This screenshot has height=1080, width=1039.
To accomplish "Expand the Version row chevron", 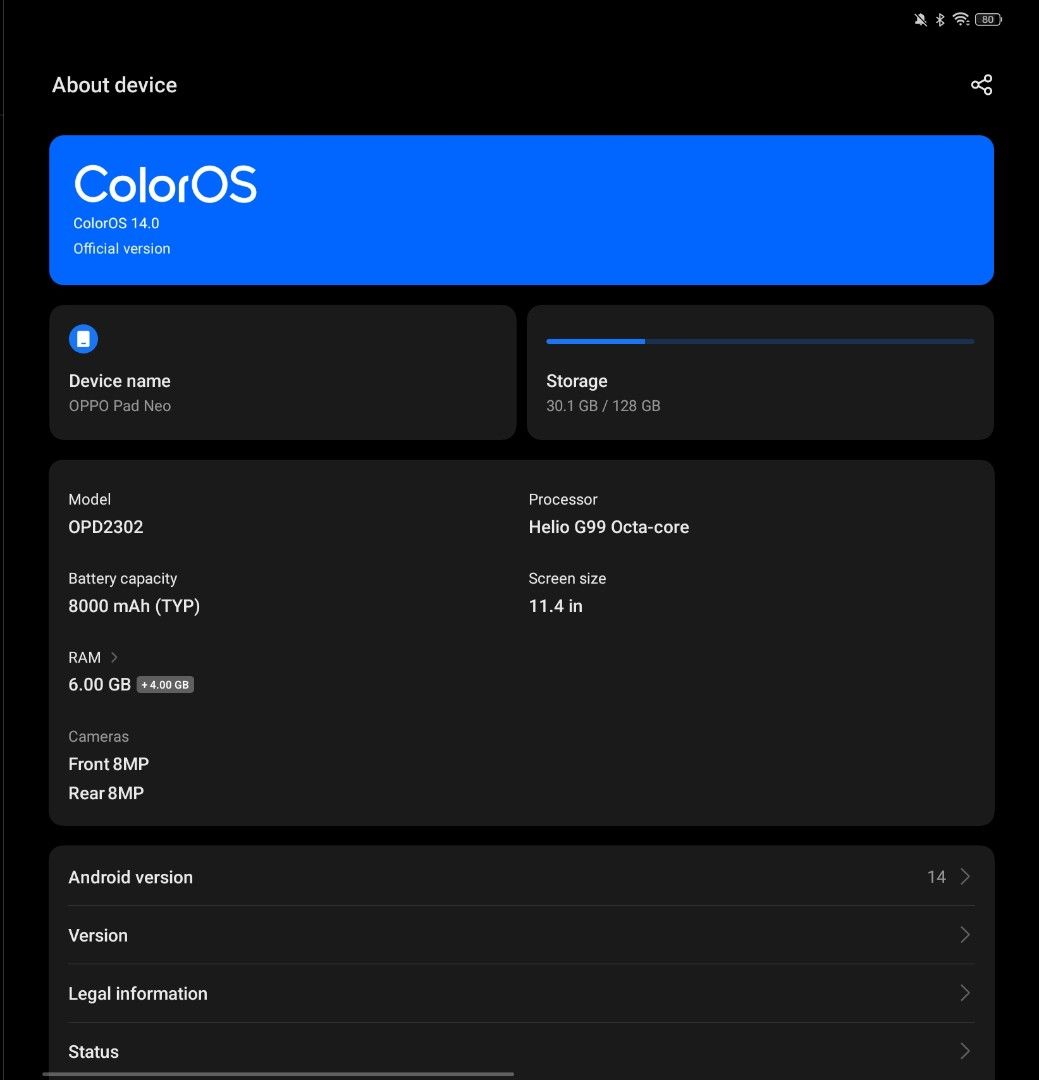I will 965,935.
